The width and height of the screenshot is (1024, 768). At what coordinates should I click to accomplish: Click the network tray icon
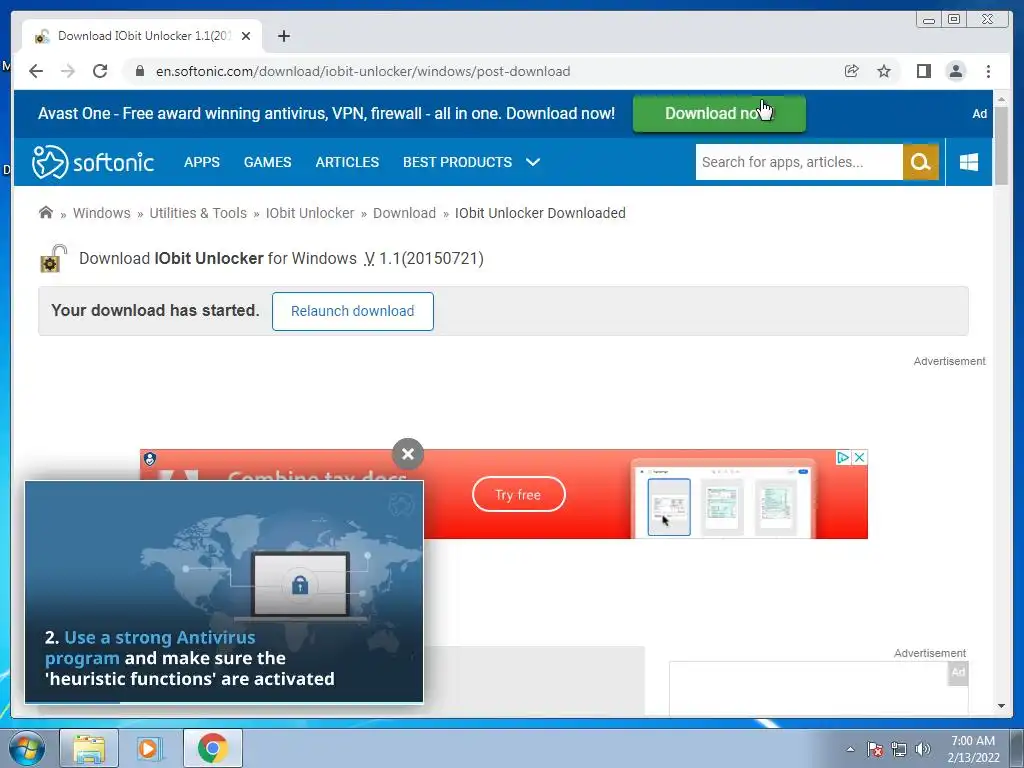[899, 749]
